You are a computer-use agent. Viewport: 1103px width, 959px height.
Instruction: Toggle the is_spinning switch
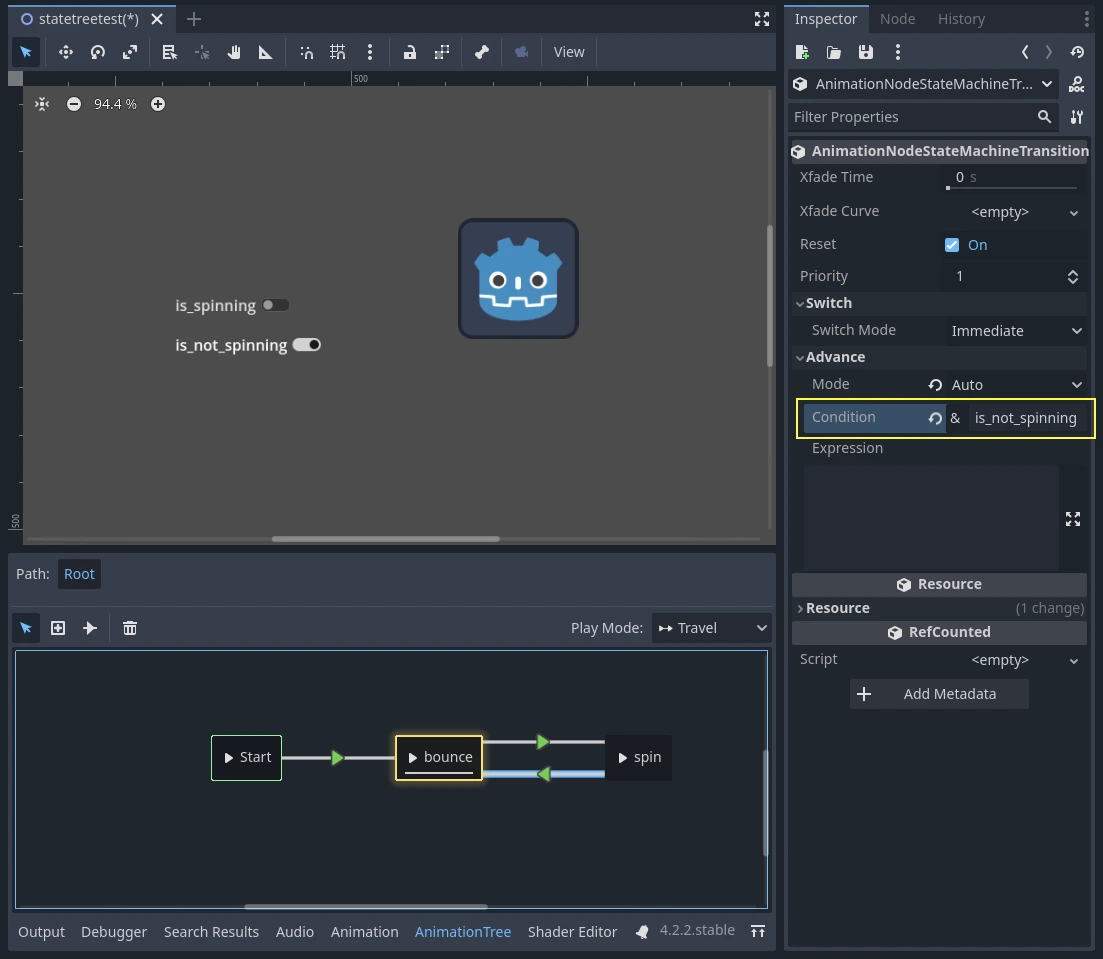point(275,305)
